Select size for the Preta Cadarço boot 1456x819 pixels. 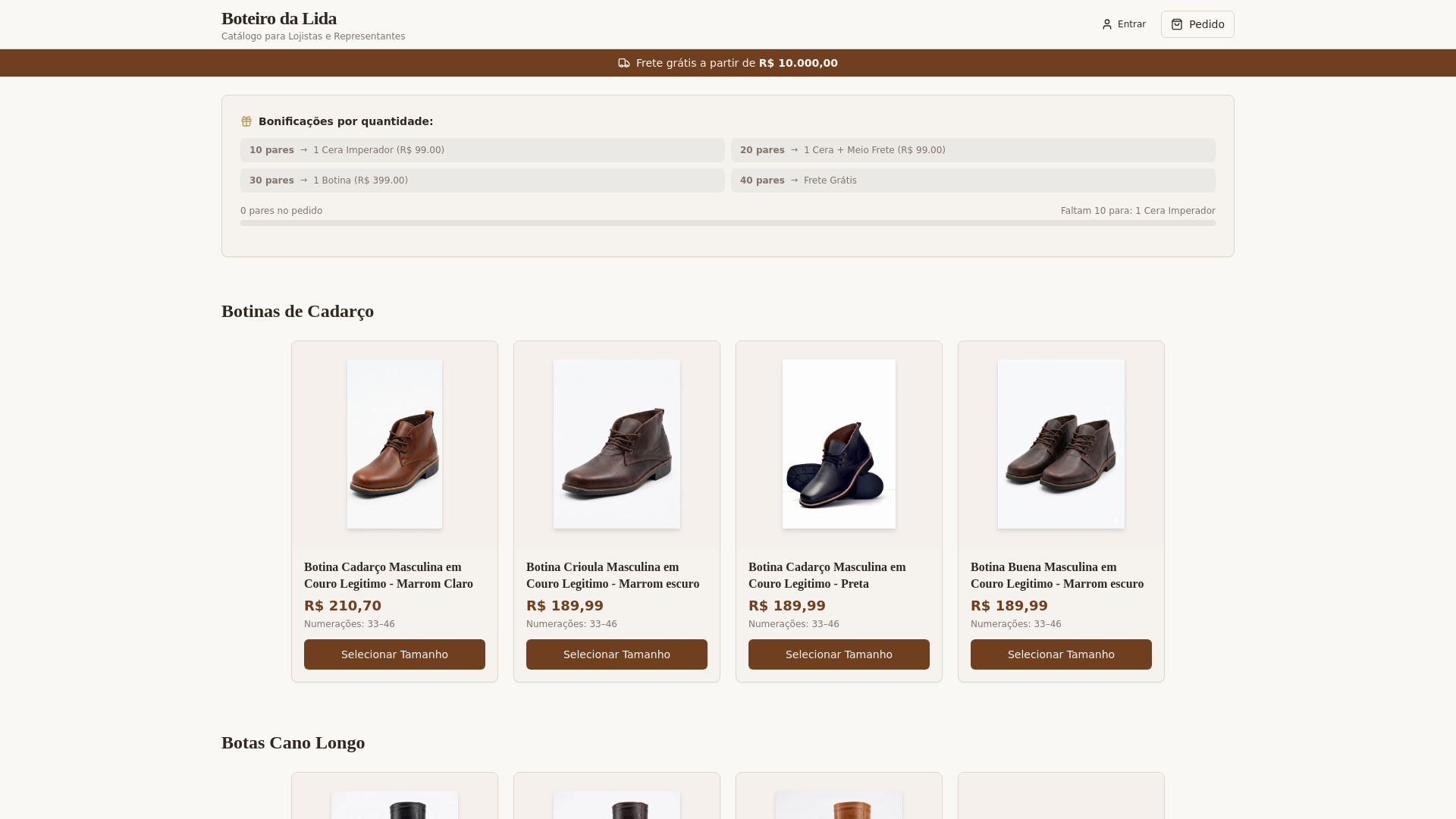tap(839, 654)
